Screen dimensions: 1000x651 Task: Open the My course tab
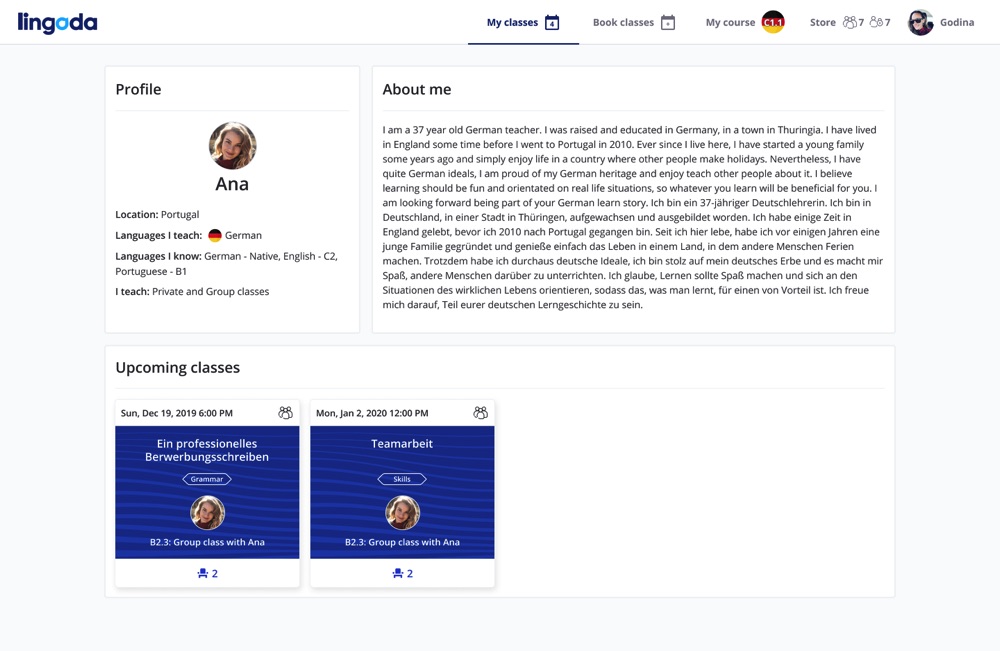(744, 22)
